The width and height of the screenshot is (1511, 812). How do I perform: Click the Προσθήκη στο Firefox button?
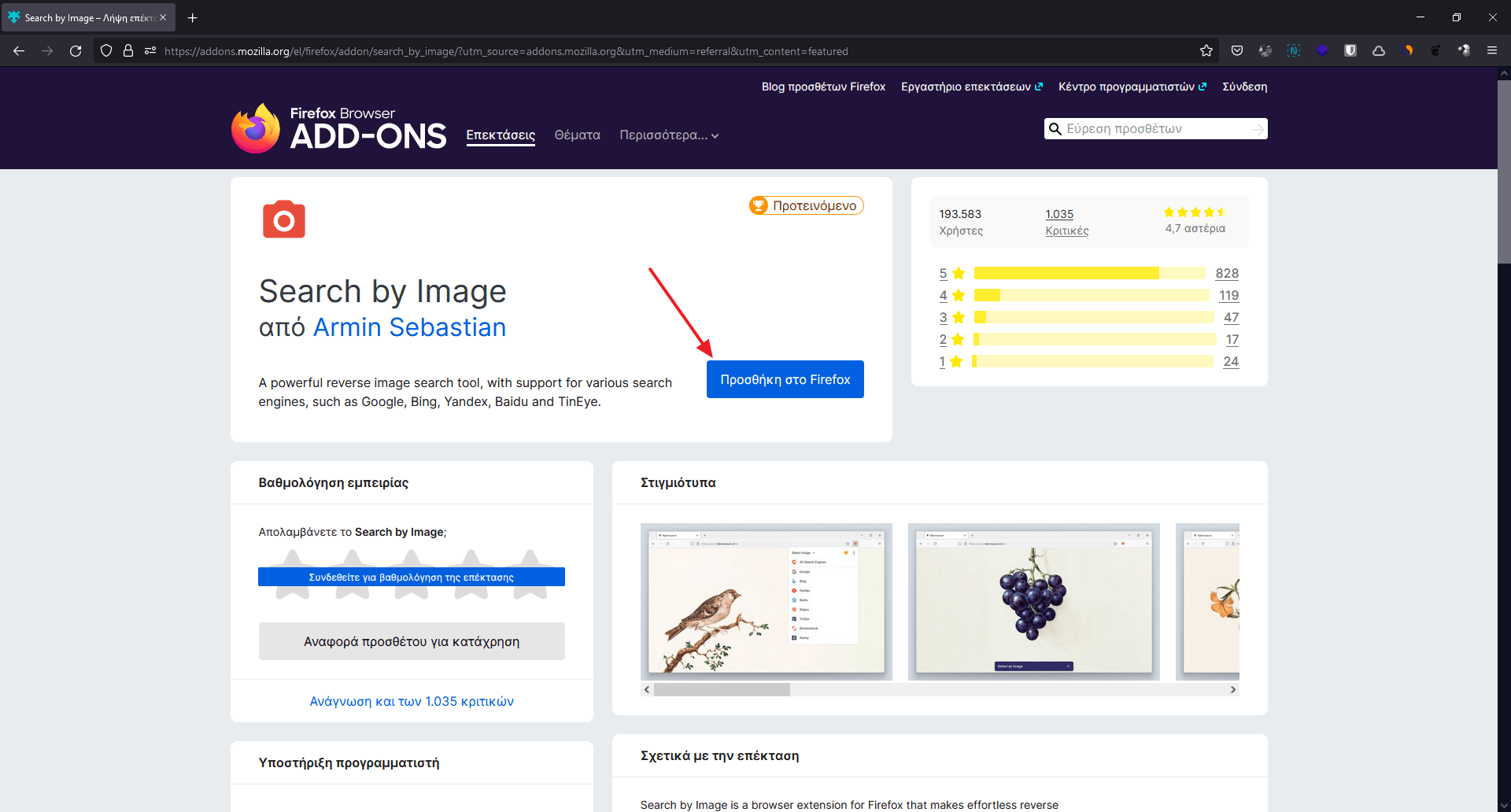click(x=785, y=379)
